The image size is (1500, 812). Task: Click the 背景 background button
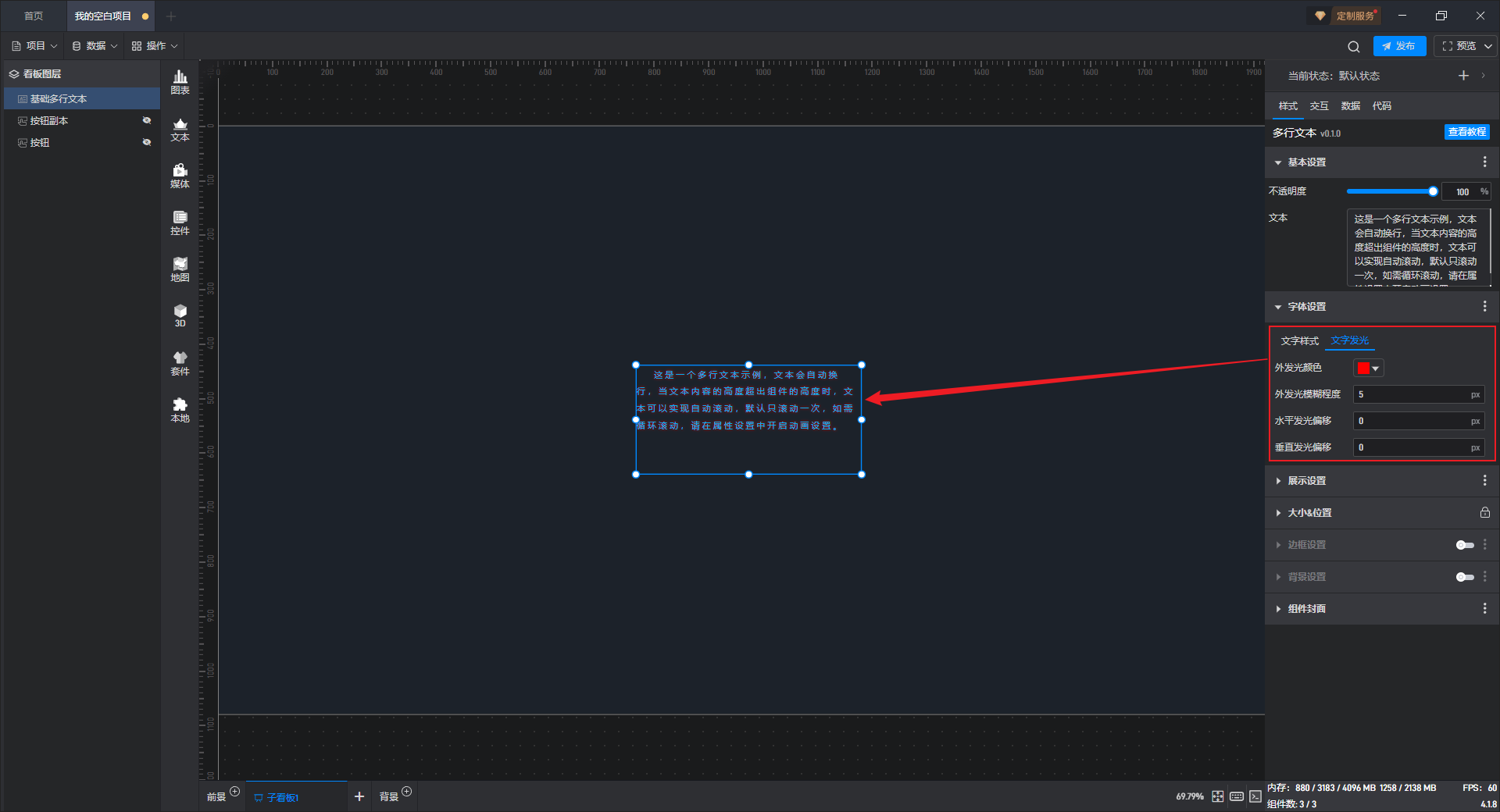[389, 797]
